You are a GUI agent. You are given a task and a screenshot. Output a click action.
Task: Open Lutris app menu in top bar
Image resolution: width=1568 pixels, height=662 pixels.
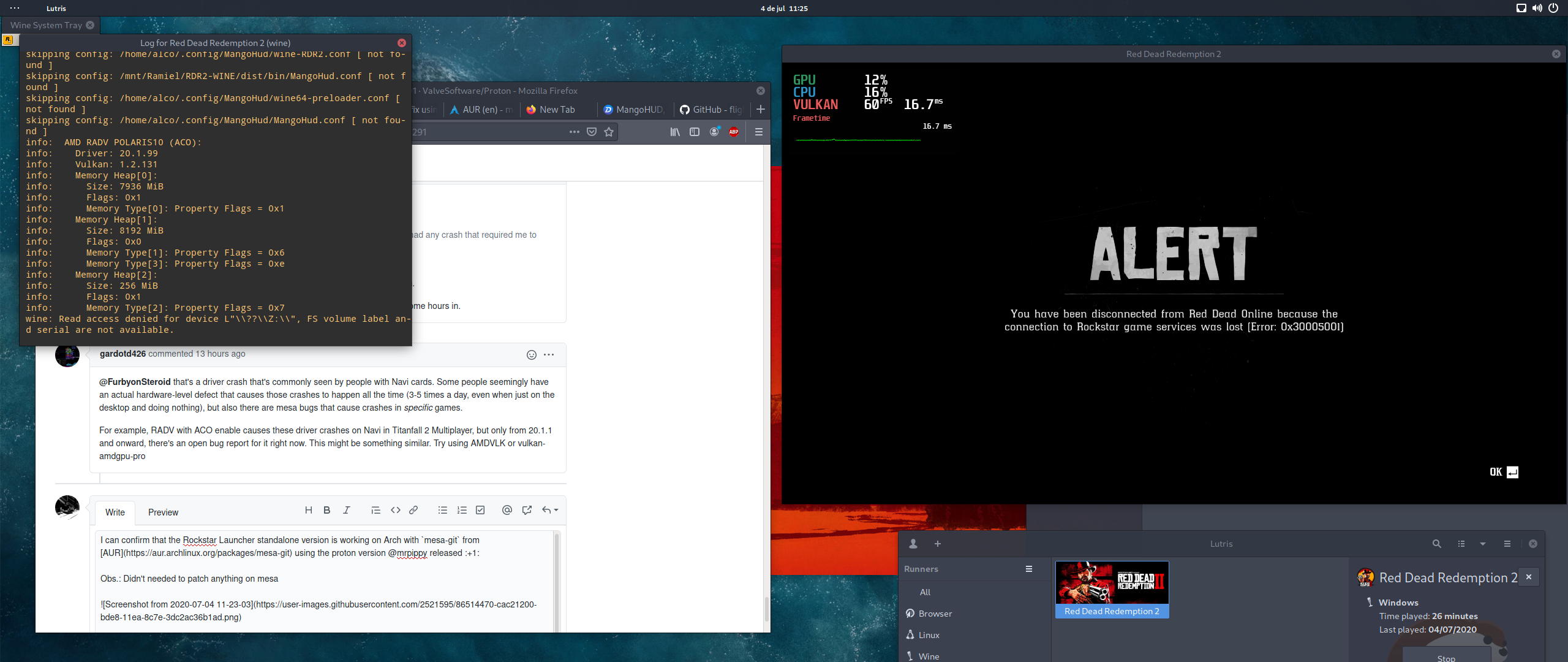[x=56, y=8]
